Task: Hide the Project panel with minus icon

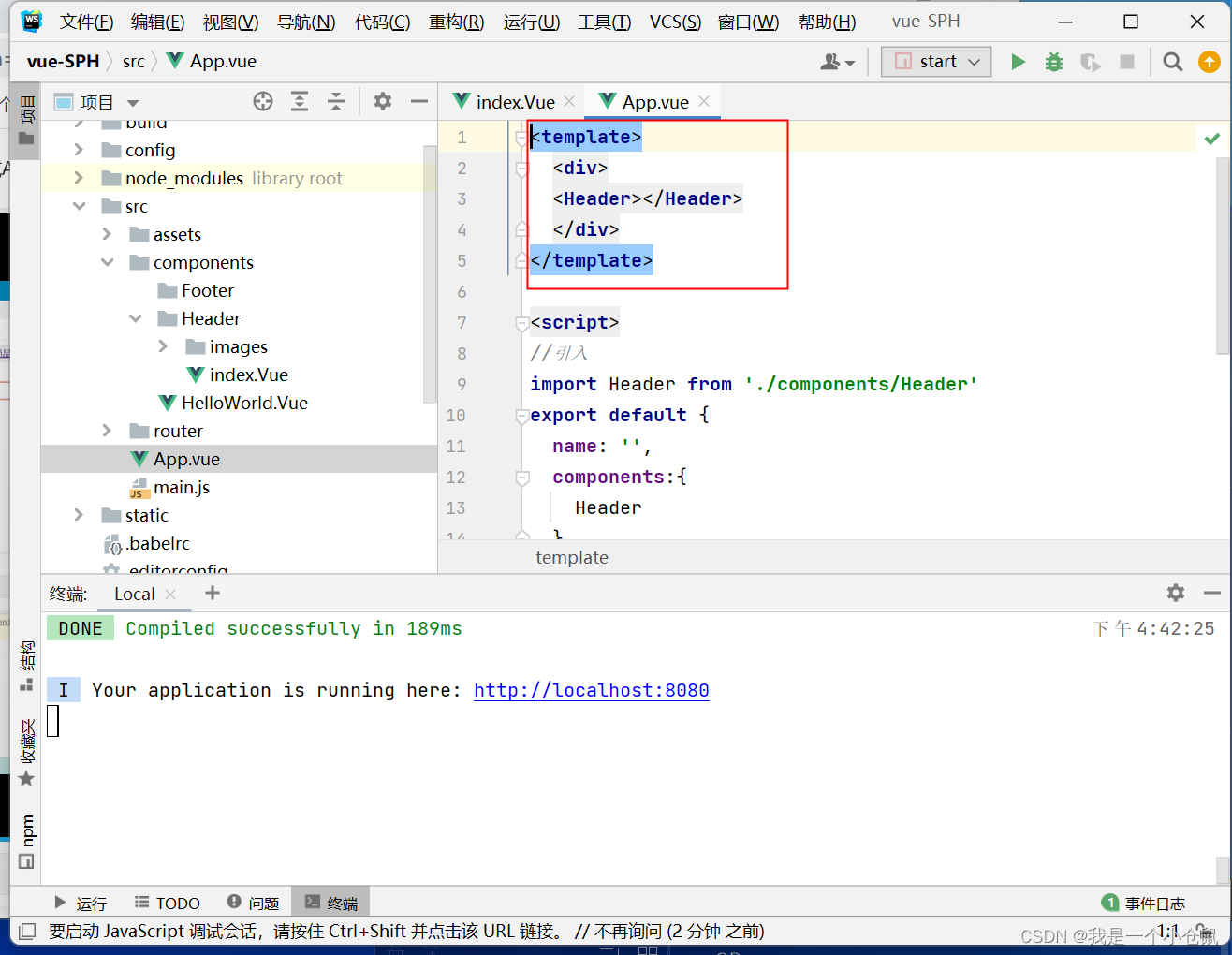Action: pos(419,101)
